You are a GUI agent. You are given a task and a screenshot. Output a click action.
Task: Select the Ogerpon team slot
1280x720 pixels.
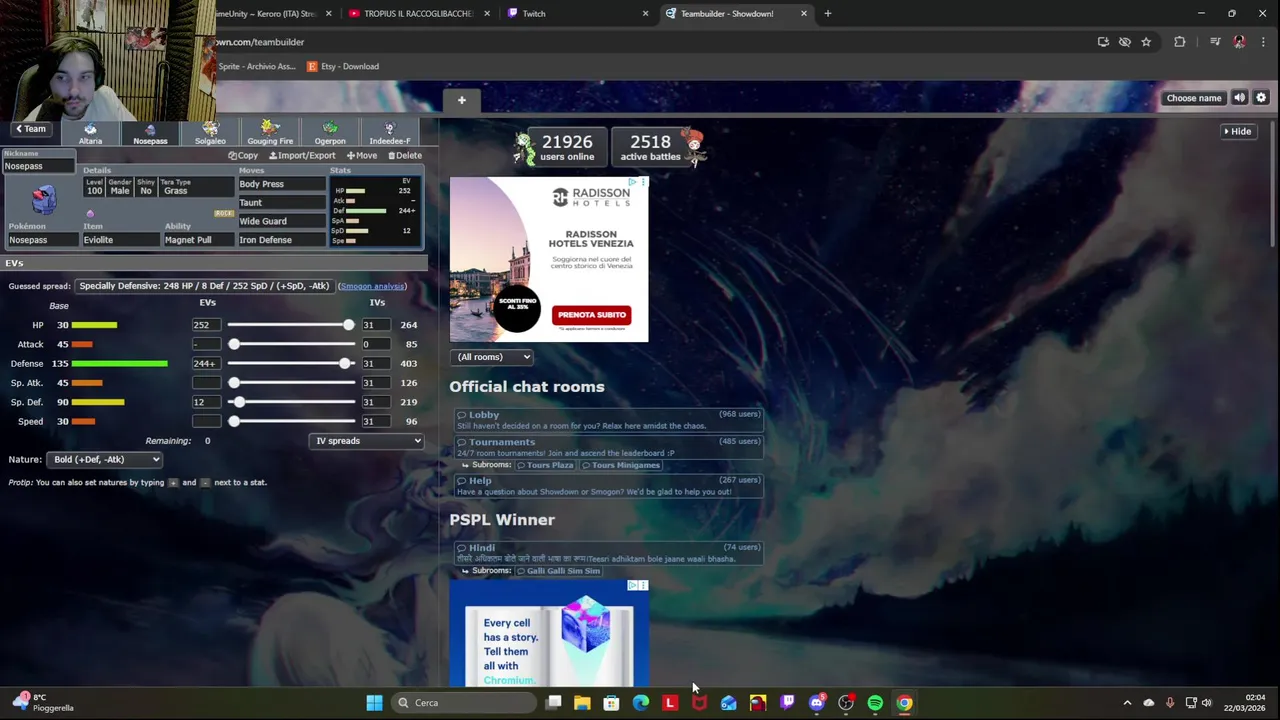pyautogui.click(x=330, y=133)
